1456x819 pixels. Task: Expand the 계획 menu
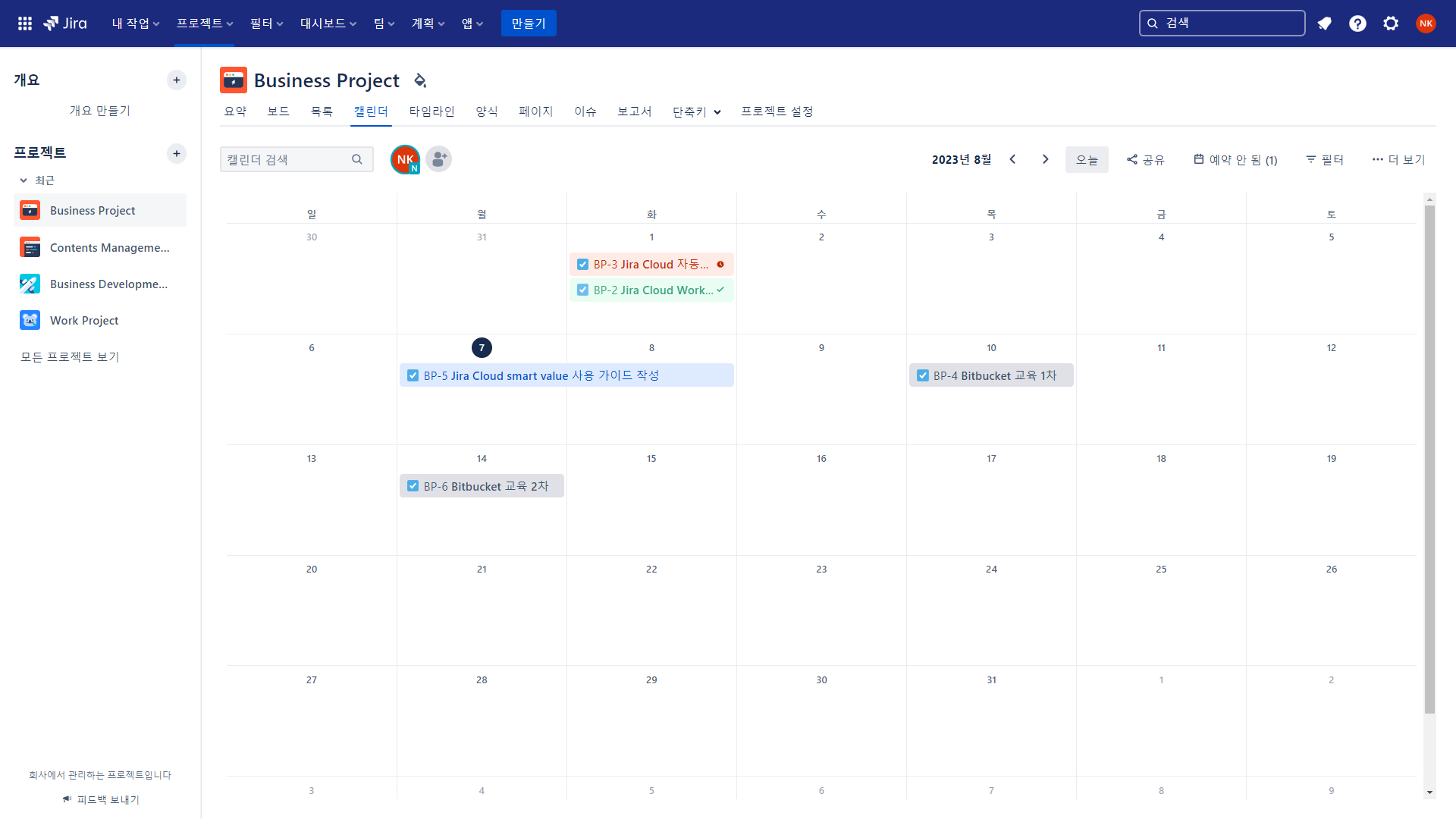click(428, 24)
